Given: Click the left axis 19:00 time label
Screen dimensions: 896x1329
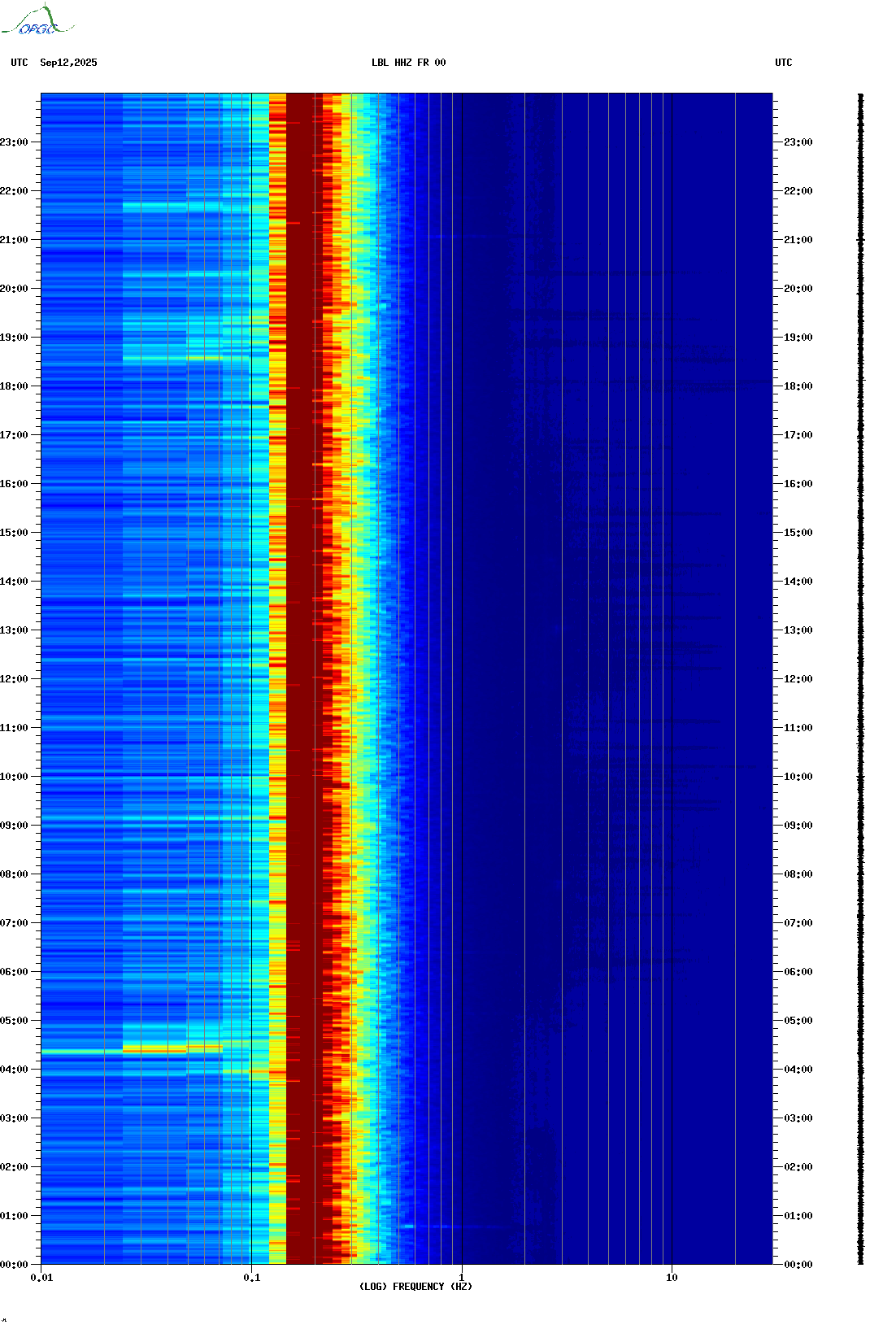Looking at the screenshot, I should pos(14,338).
